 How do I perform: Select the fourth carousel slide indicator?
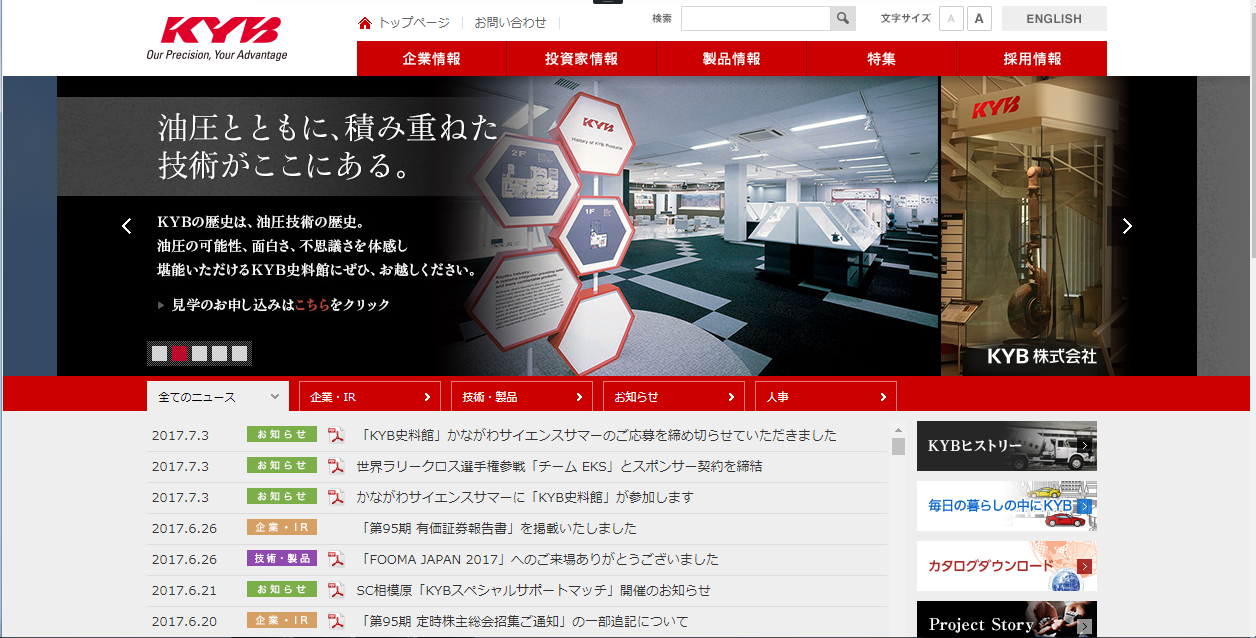click(x=219, y=353)
